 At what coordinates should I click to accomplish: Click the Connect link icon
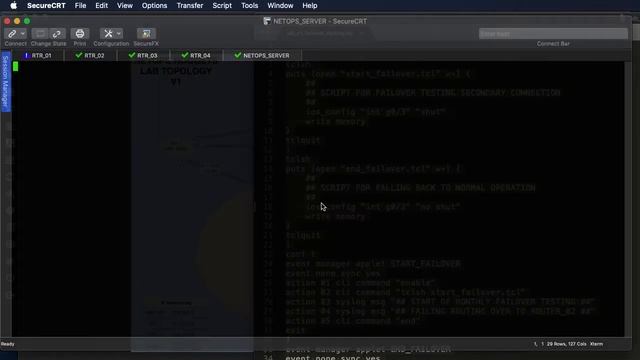point(12,34)
